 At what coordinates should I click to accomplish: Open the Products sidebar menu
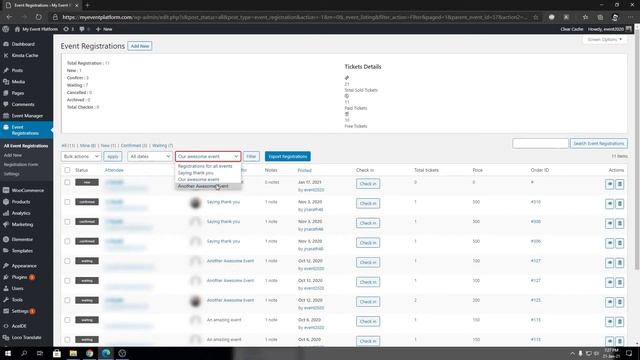click(21, 202)
